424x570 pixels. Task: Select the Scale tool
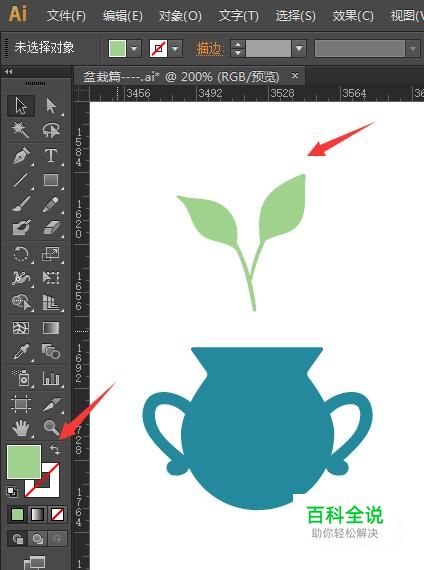pos(51,254)
